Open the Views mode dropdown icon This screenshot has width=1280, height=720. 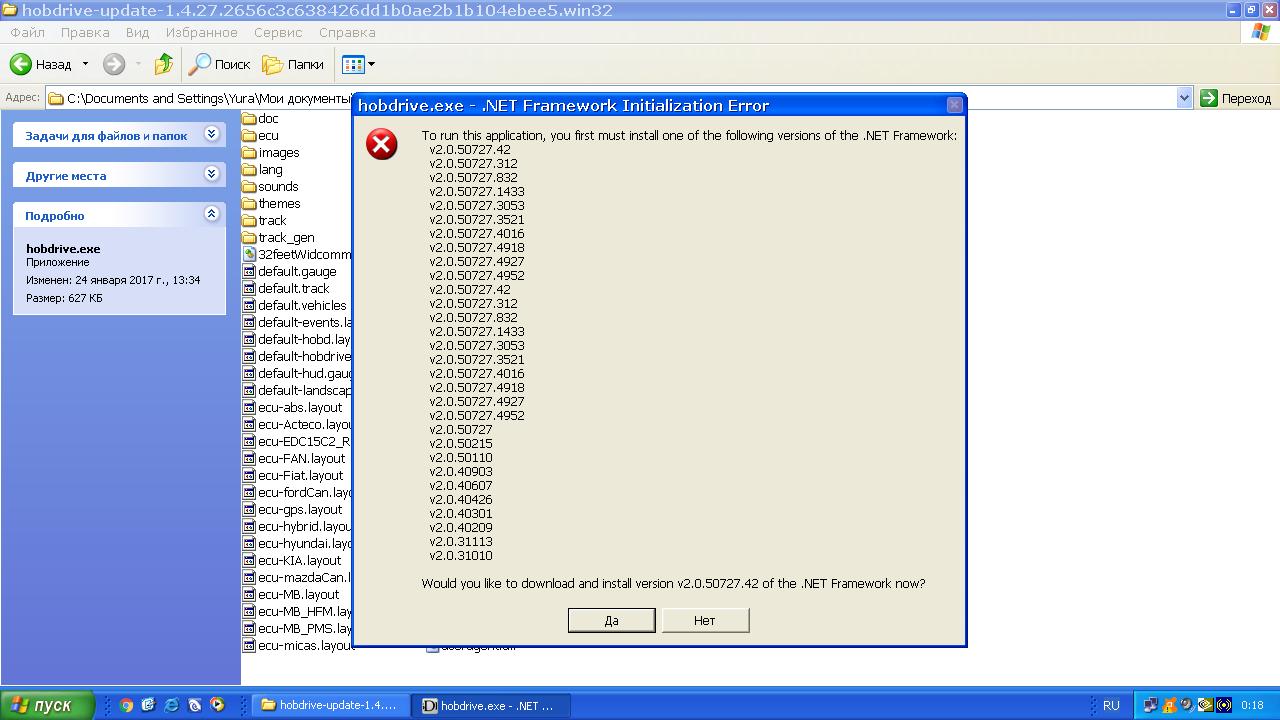pyautogui.click(x=359, y=64)
